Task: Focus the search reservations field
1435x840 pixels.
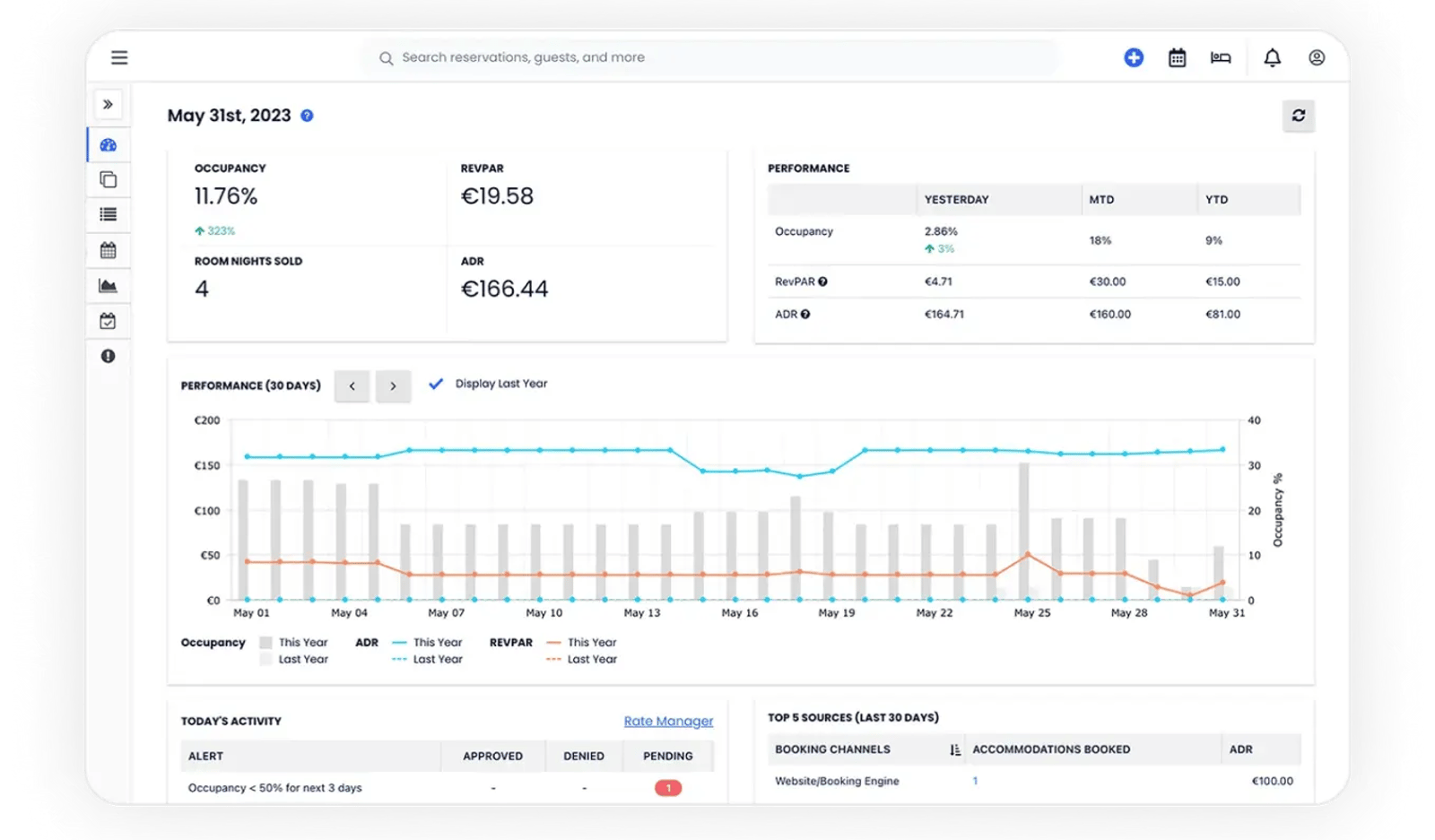Action: 709,57
